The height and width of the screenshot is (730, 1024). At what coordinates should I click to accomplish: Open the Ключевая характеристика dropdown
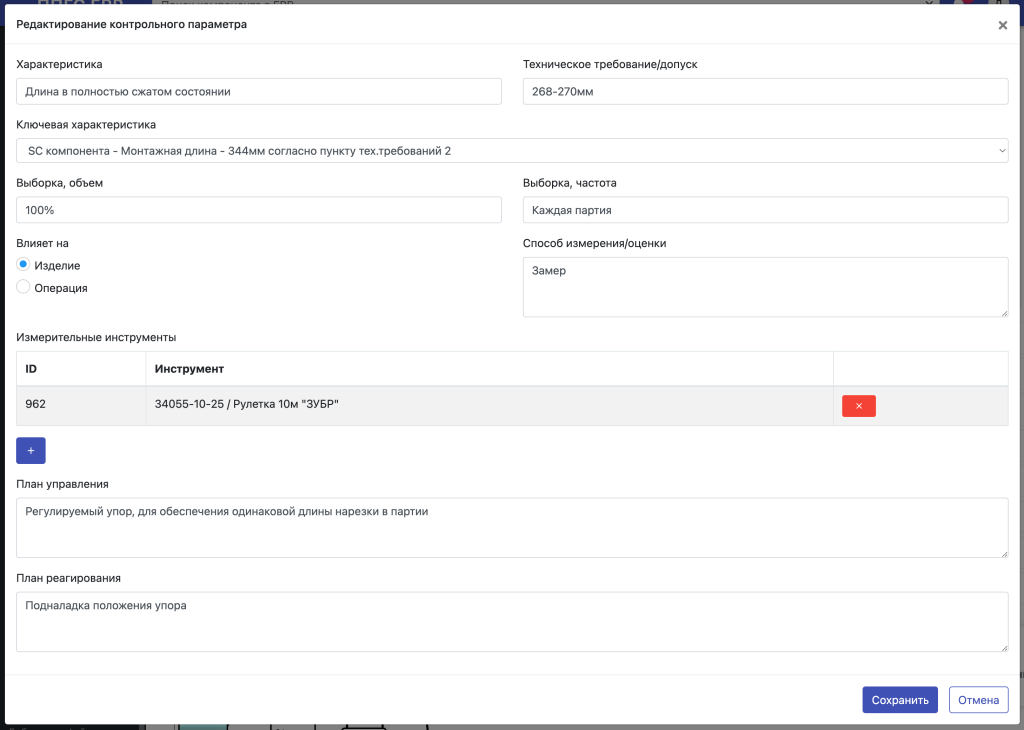512,151
